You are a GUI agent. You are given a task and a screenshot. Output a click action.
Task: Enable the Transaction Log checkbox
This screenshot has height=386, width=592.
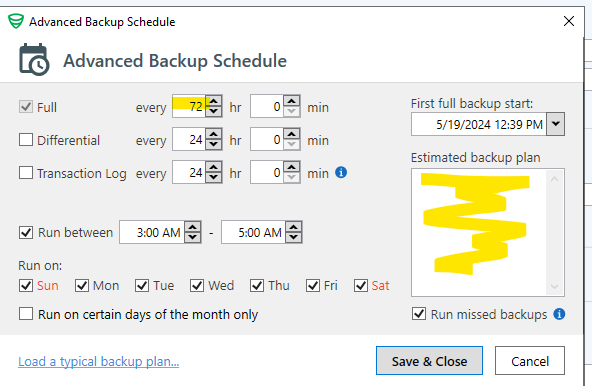26,173
